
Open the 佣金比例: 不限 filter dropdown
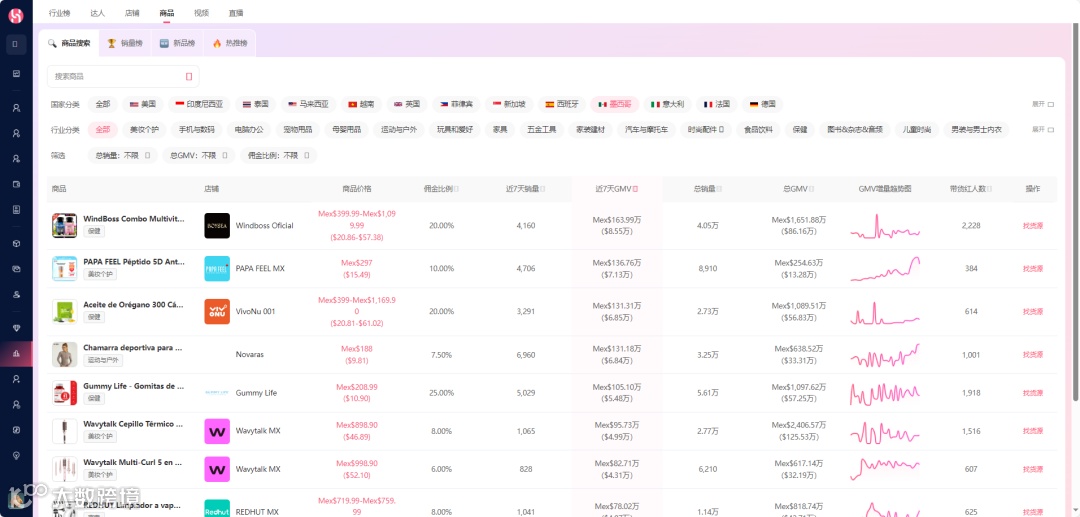click(x=278, y=156)
